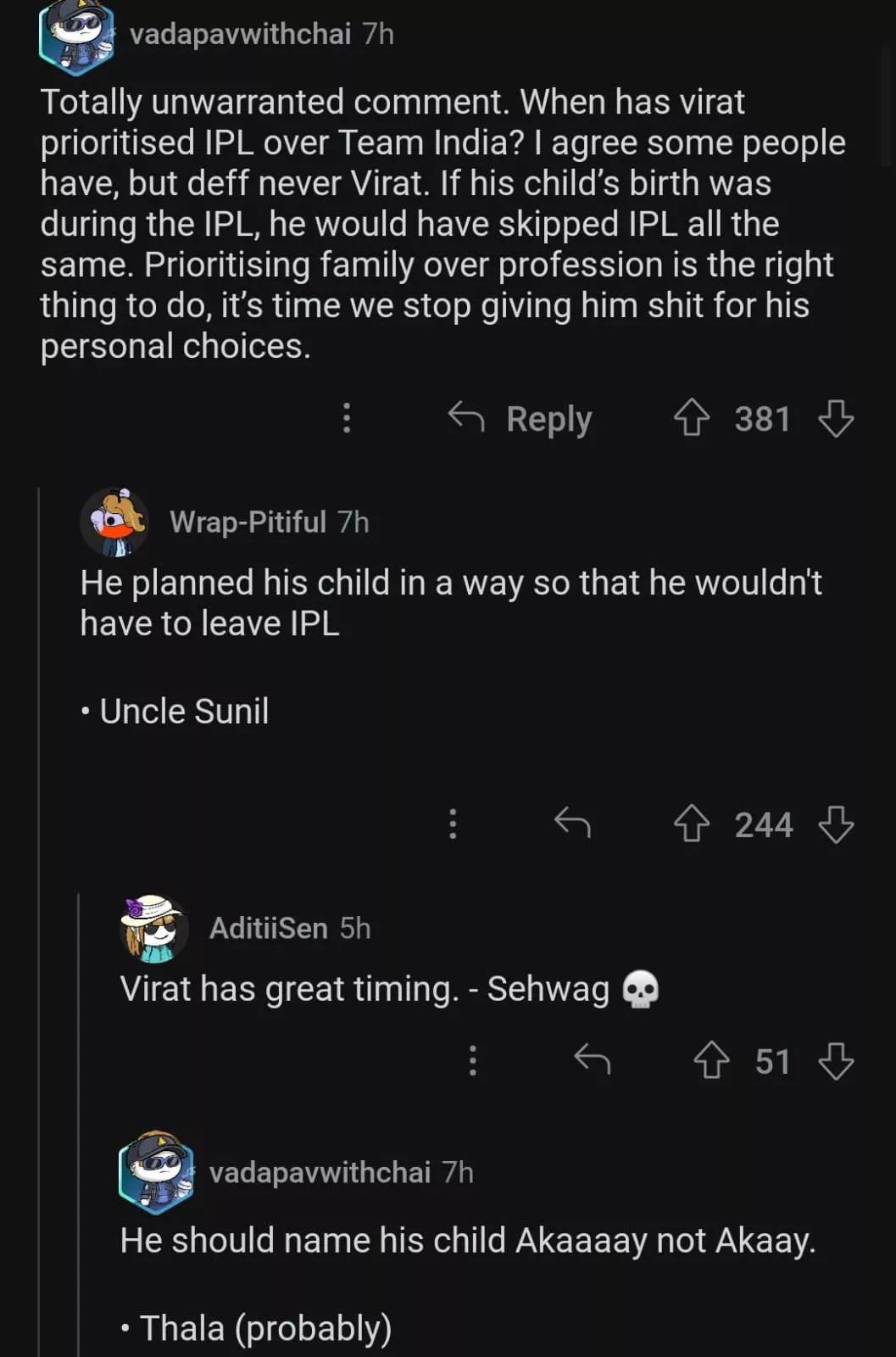Reply to vadapavwithchai's top comment
The image size is (896, 1357).
520,418
